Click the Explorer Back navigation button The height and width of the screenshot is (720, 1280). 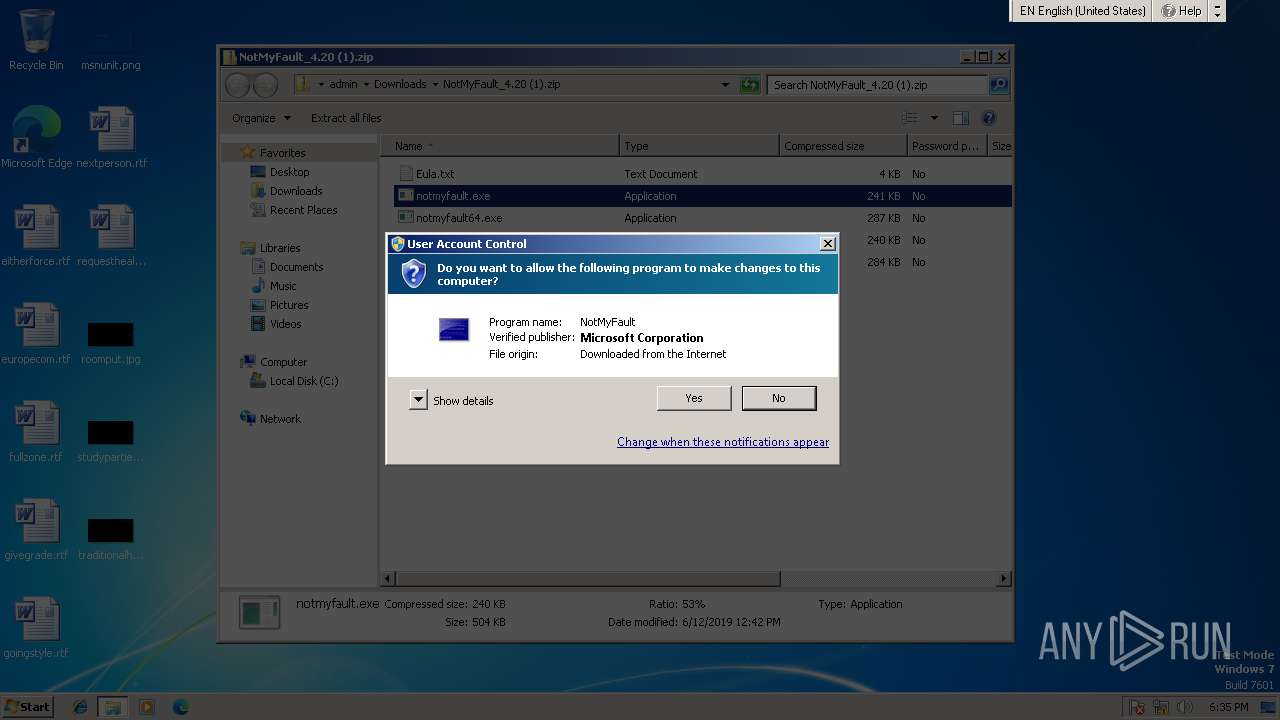(237, 85)
